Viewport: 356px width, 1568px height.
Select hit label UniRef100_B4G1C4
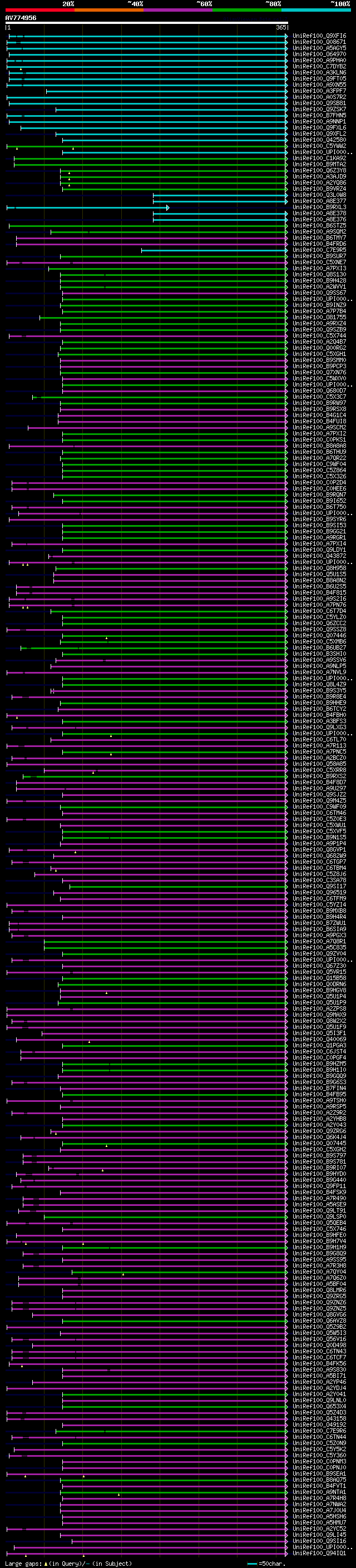click(x=319, y=415)
